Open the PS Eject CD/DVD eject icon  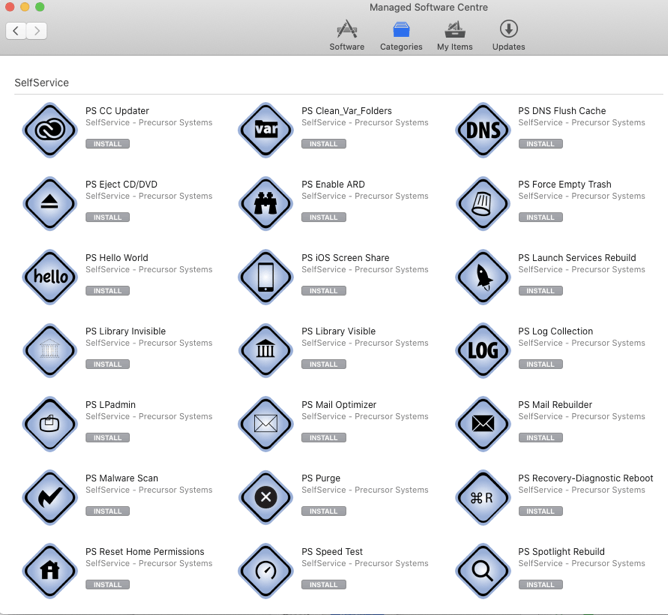click(50, 204)
